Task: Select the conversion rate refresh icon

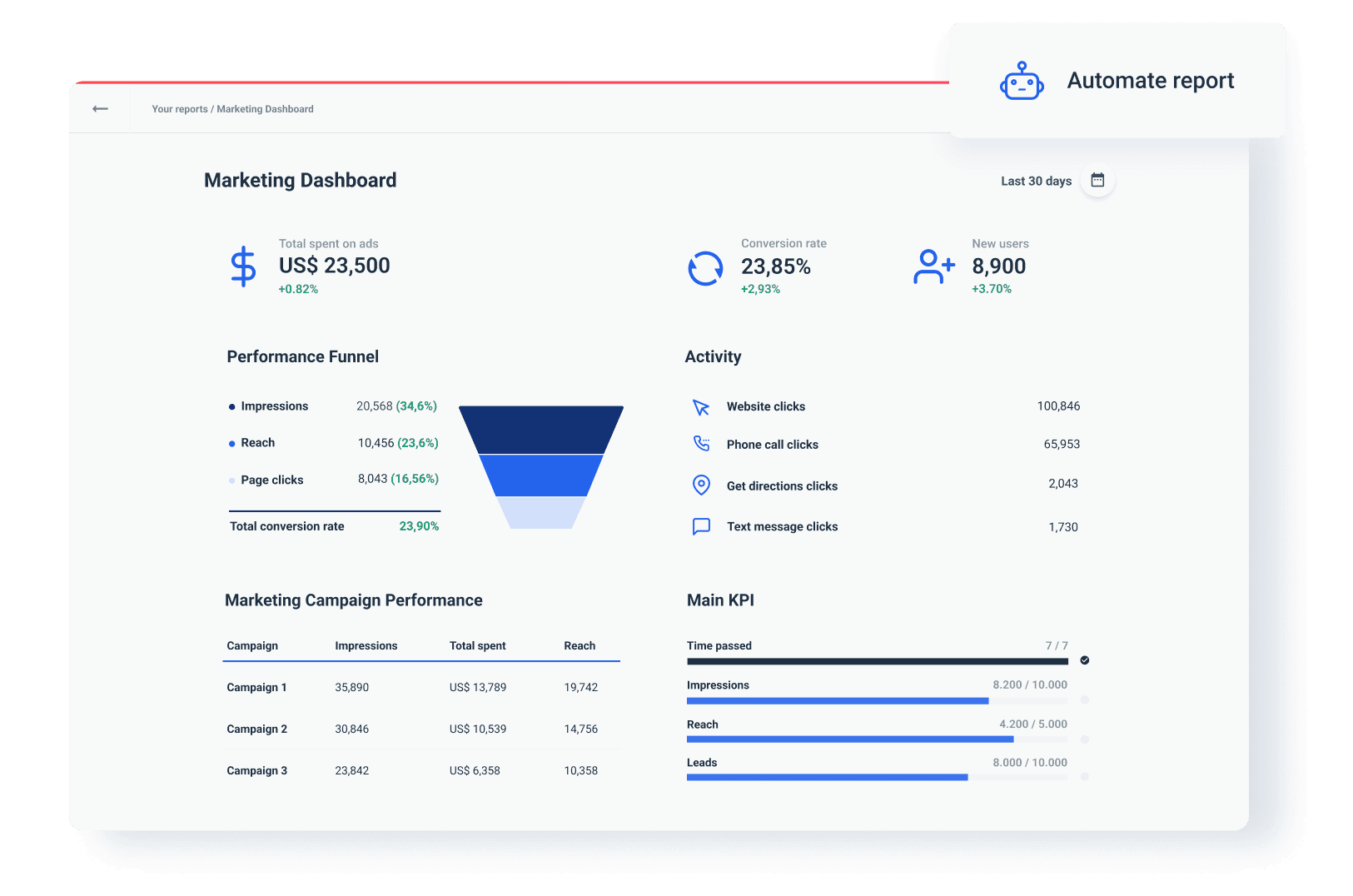Action: pyautogui.click(x=705, y=267)
